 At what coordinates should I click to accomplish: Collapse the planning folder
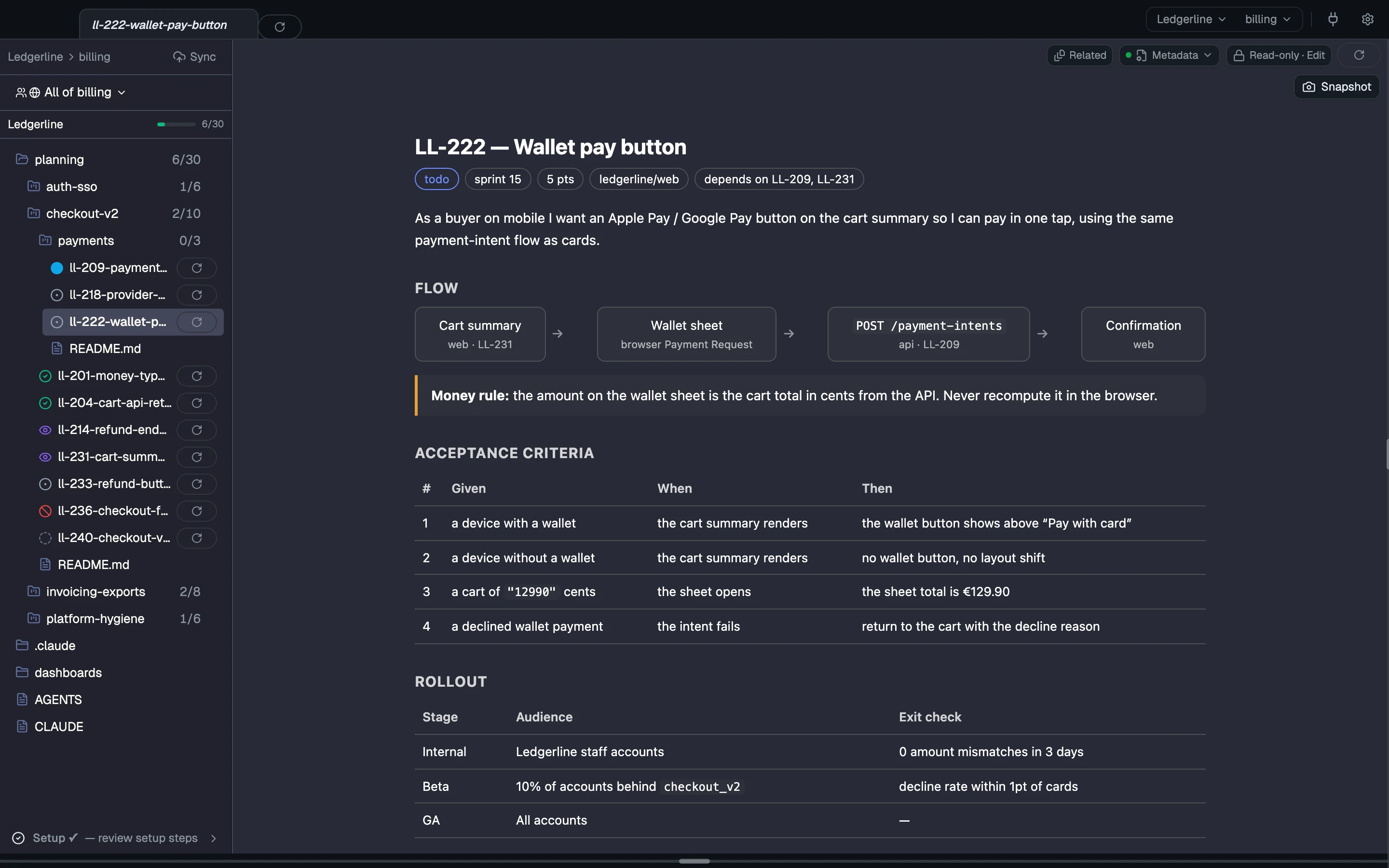tap(108, 160)
